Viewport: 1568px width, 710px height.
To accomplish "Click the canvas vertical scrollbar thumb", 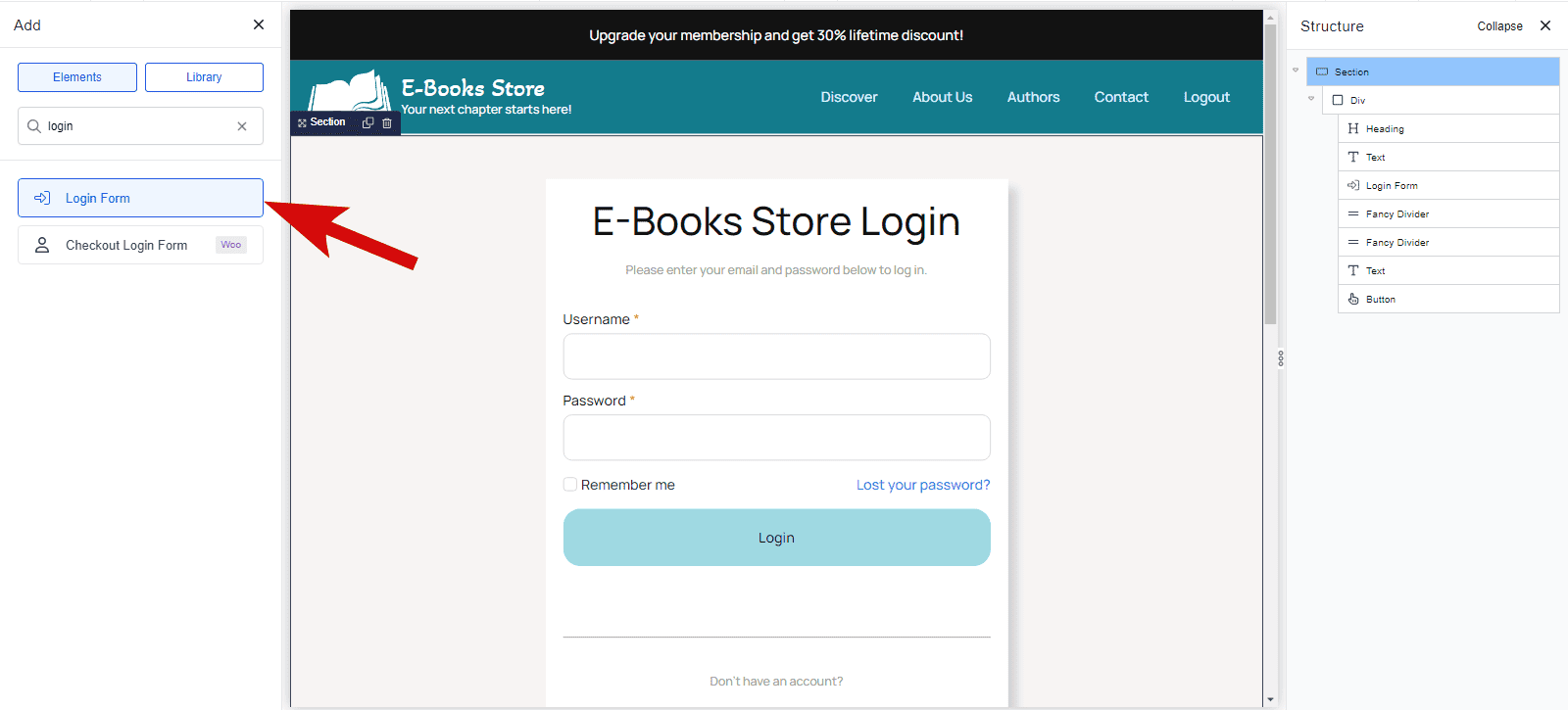I will point(1270,176).
